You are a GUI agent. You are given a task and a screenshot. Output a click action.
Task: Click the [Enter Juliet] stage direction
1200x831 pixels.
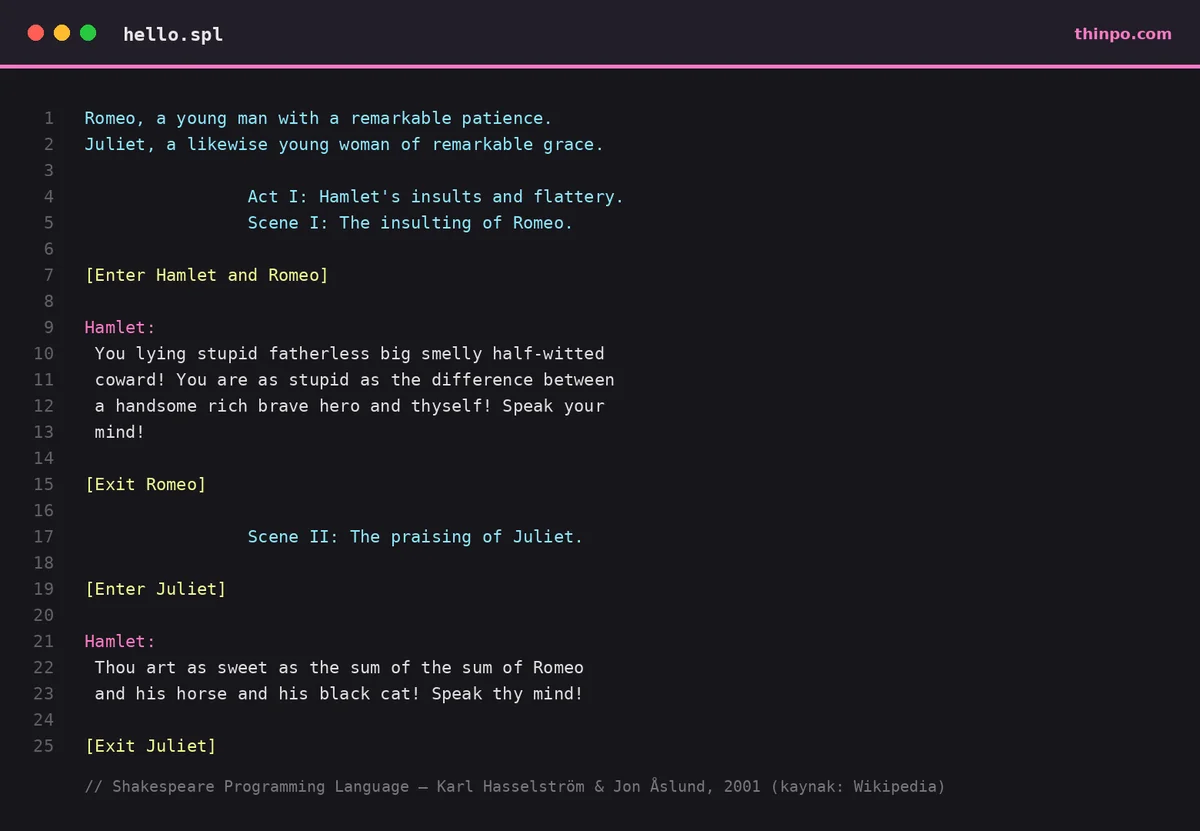156,589
